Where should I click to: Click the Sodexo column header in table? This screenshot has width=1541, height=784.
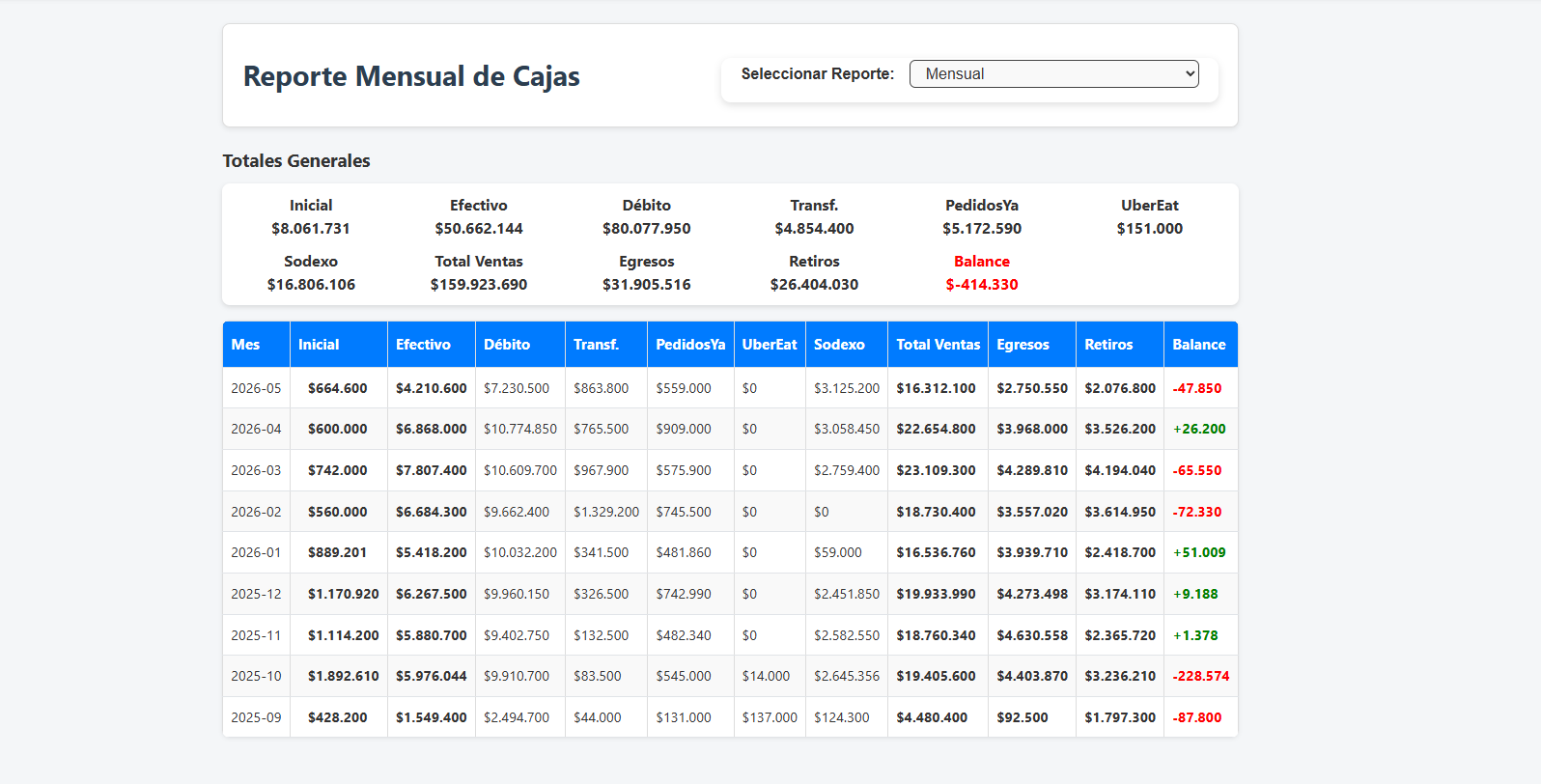[x=847, y=345]
